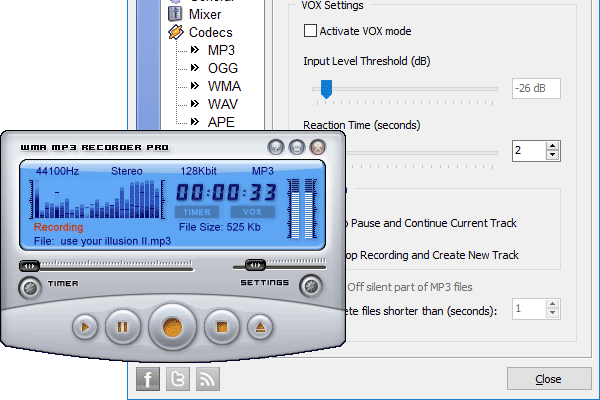Increase shorter-than seconds with up arrow
This screenshot has height=400, width=600.
(553, 304)
